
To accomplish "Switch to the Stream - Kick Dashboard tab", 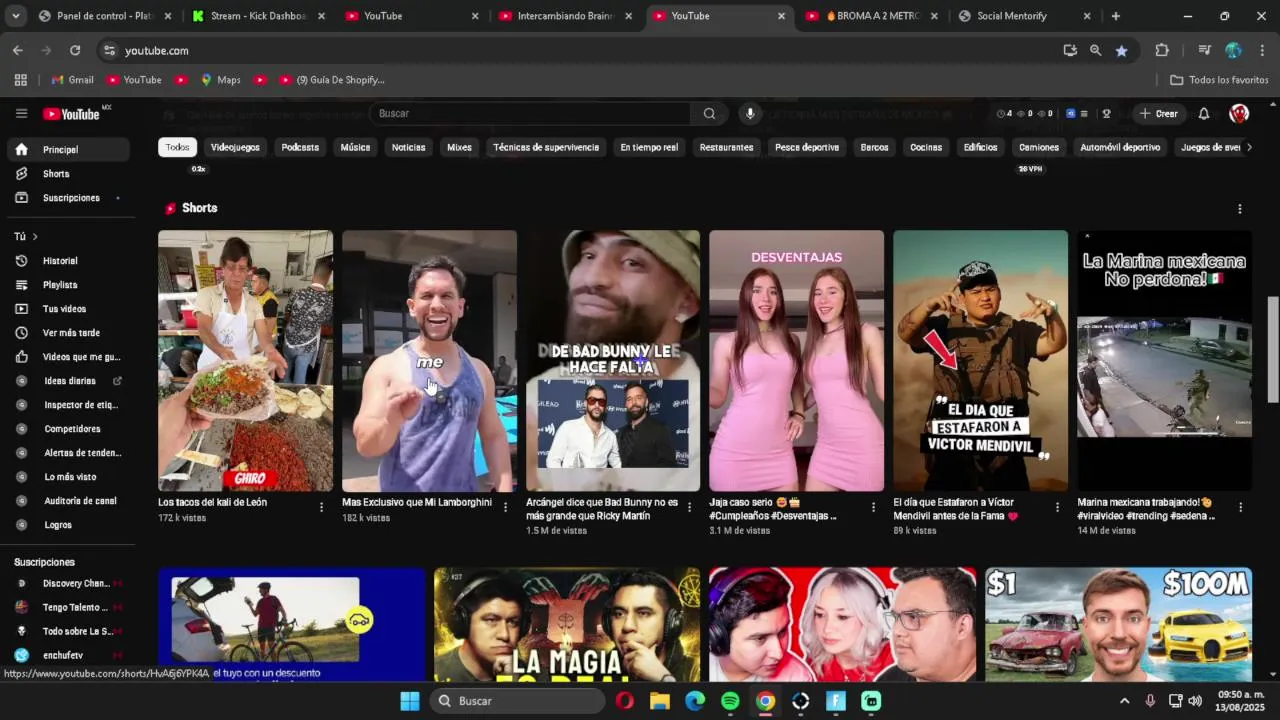I will point(258,16).
